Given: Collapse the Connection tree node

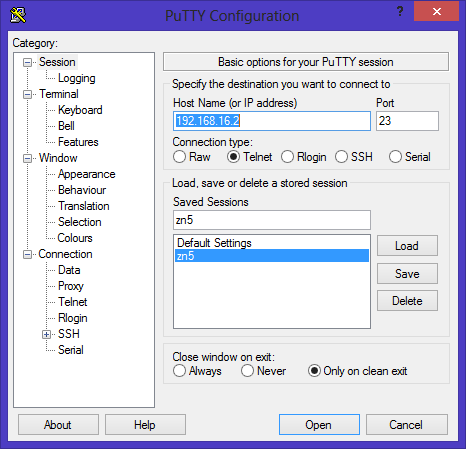Looking at the screenshot, I should [x=27, y=254].
